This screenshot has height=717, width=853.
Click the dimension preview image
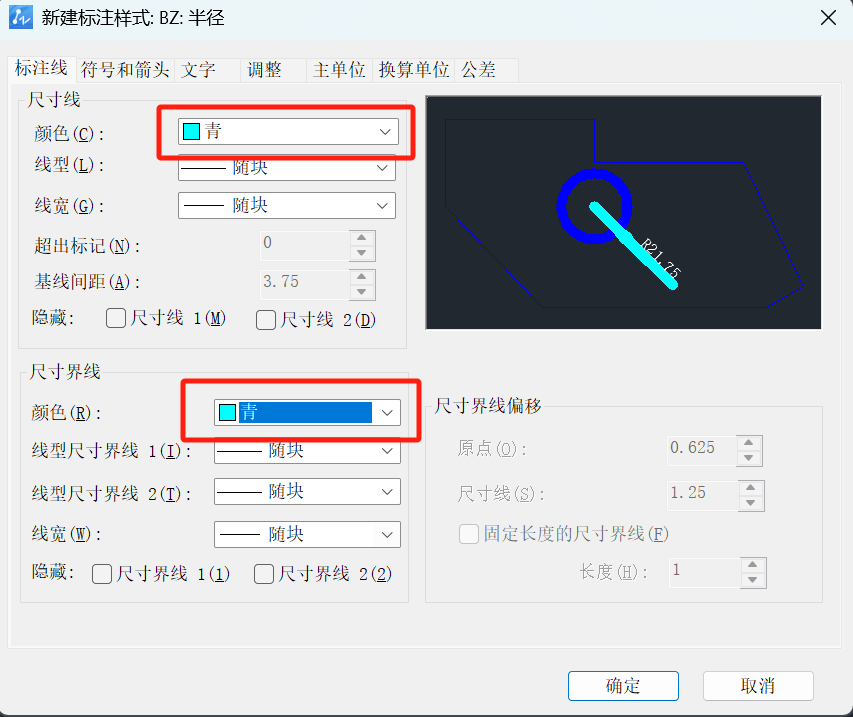(623, 213)
